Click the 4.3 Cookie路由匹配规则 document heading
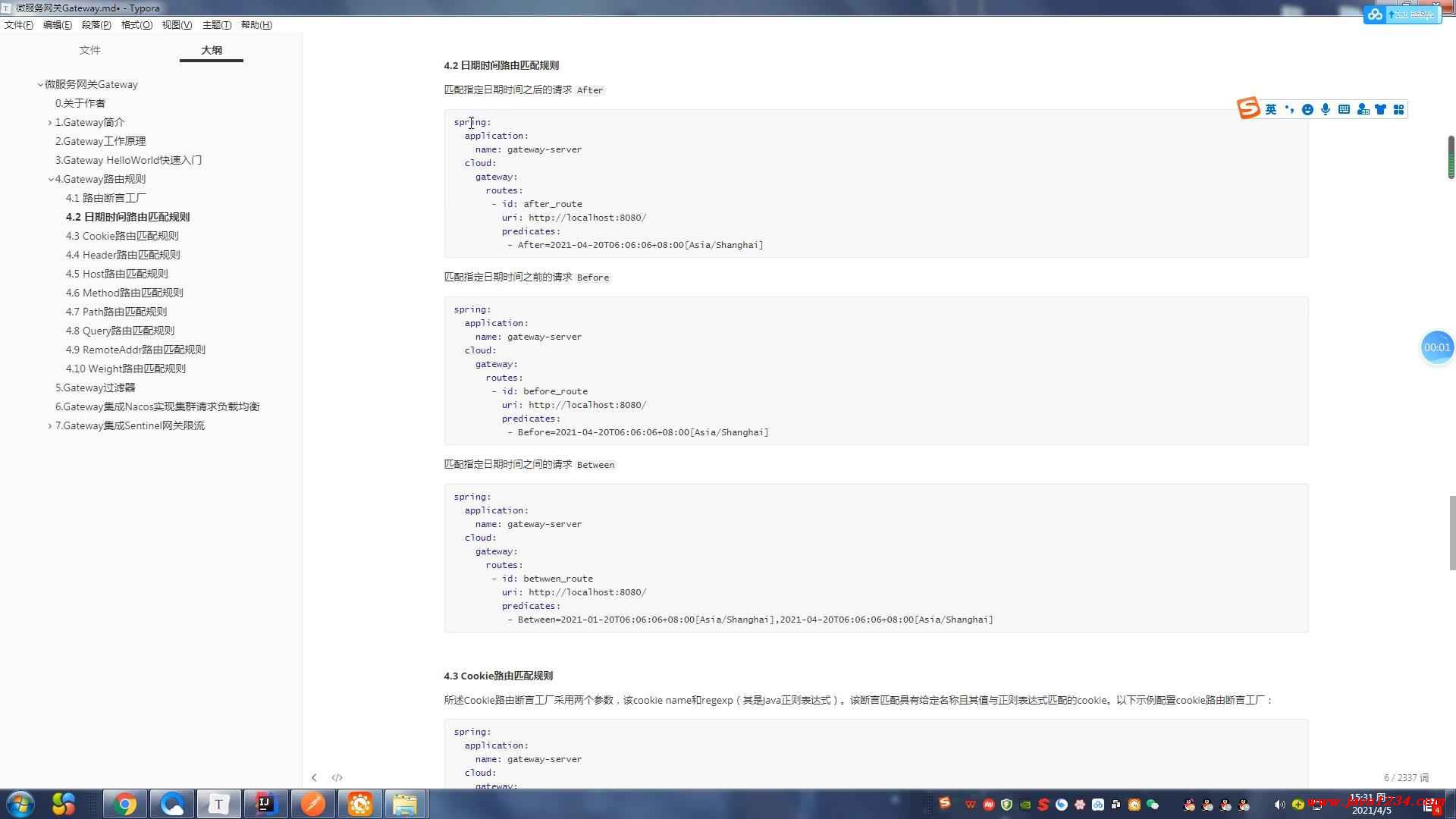The image size is (1456, 819). pos(498,676)
